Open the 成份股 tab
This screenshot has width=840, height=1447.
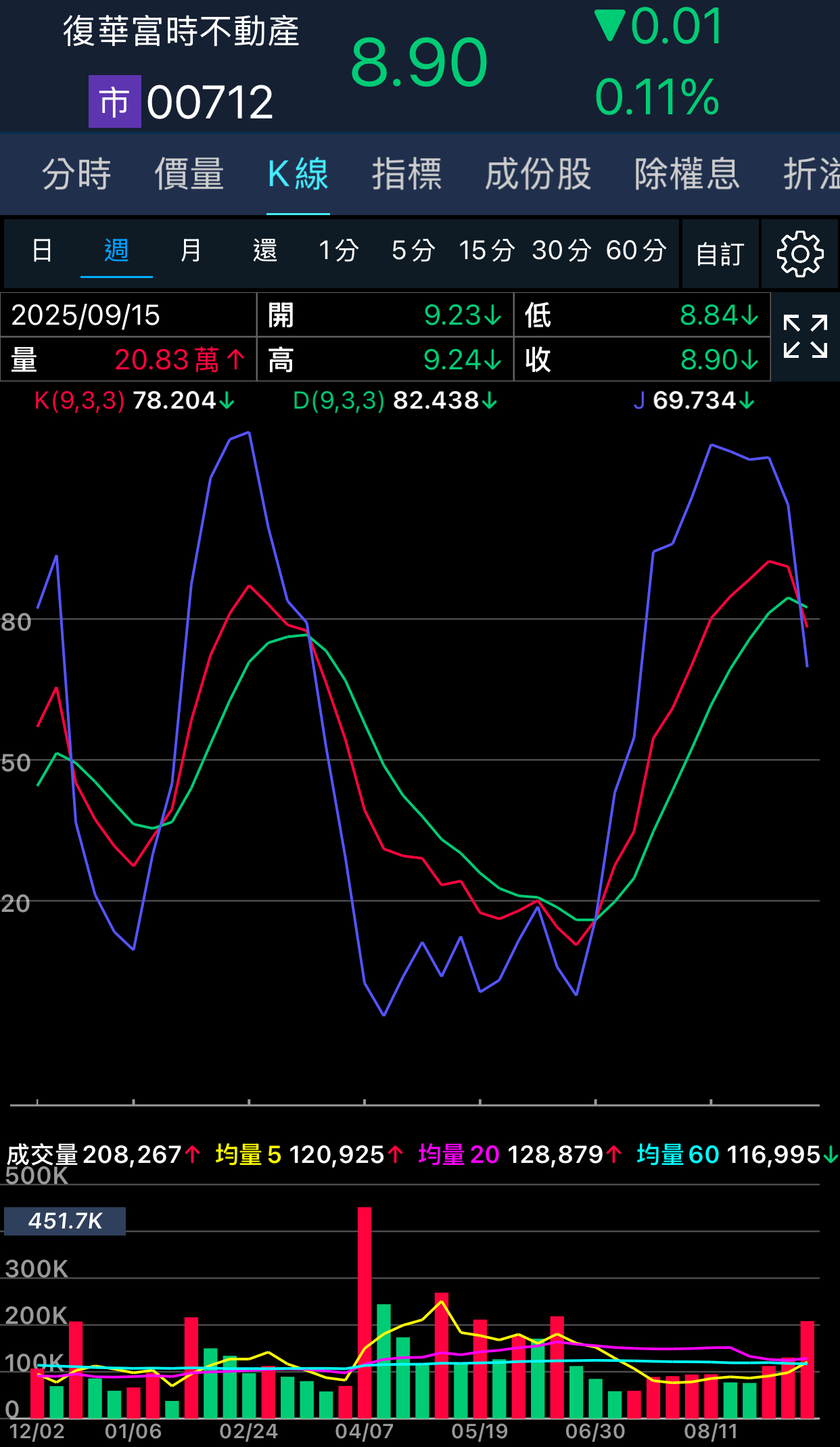(x=538, y=174)
